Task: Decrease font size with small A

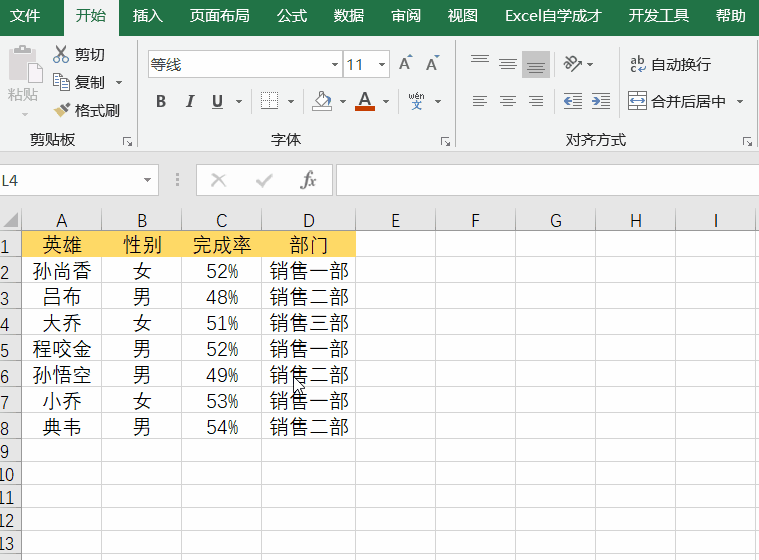Action: [x=432, y=63]
